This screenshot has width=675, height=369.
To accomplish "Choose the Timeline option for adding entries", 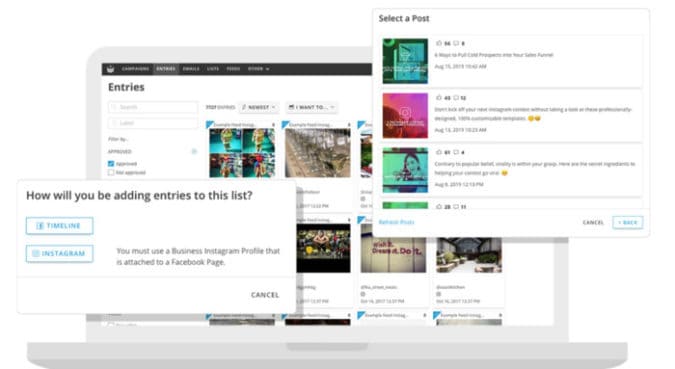I will tap(59, 226).
